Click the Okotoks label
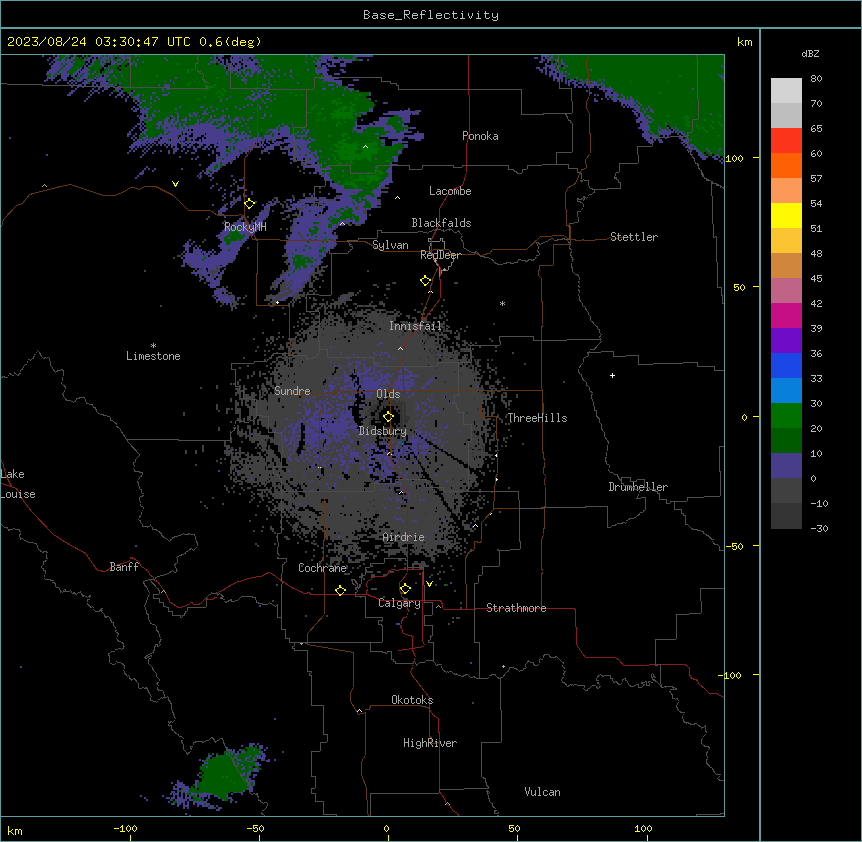Screen dimensions: 862x842 click(412, 700)
